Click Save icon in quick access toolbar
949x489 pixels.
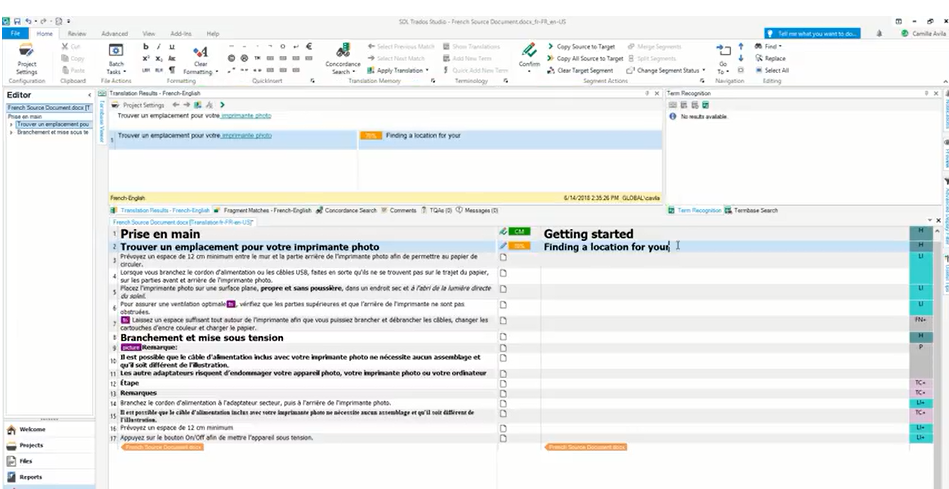coord(17,21)
